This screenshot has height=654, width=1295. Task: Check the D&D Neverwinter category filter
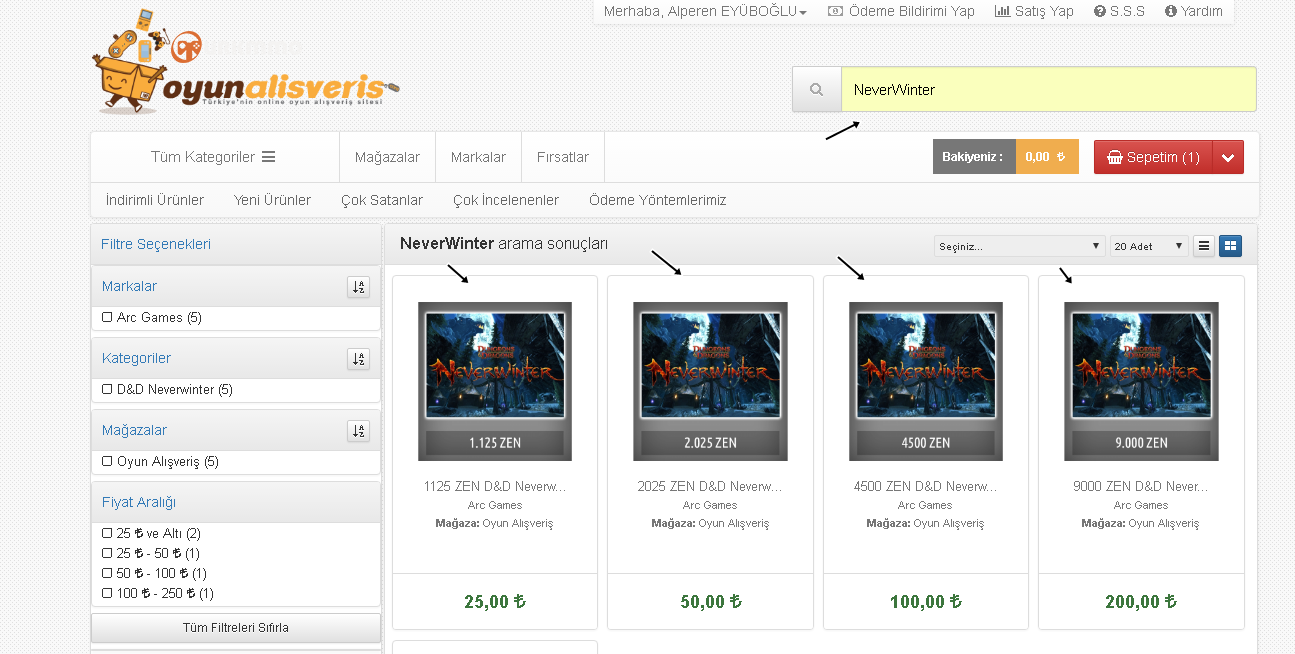107,389
